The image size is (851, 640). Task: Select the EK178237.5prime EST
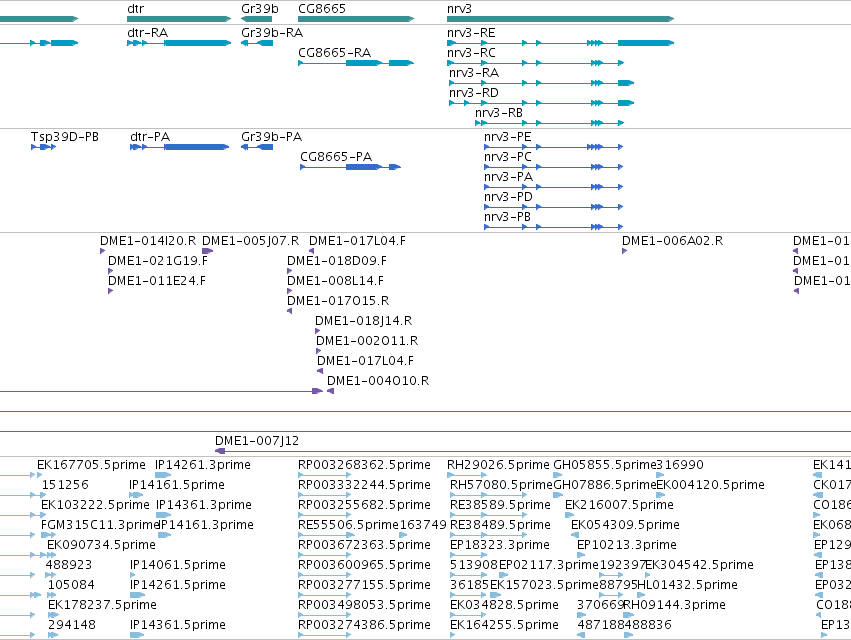pyautogui.click(x=53, y=615)
